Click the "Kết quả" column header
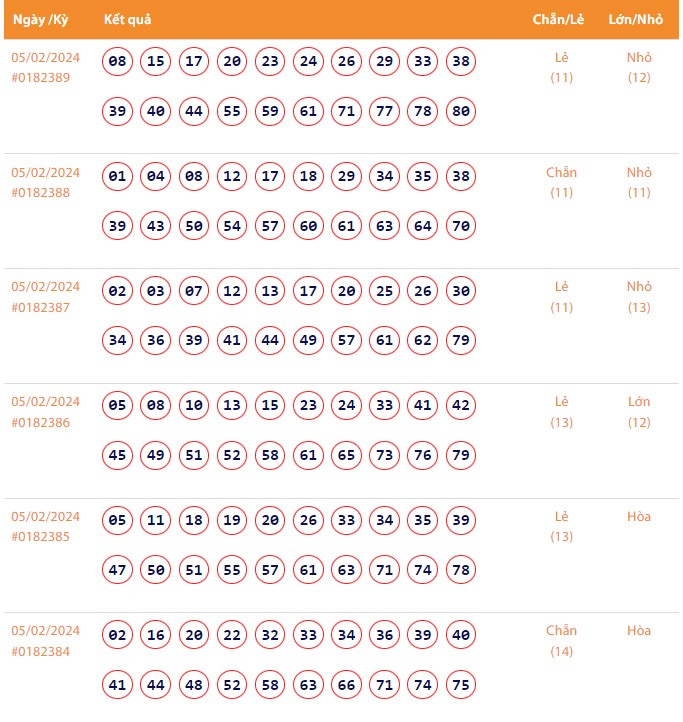This screenshot has height=722, width=683. pyautogui.click(x=127, y=20)
